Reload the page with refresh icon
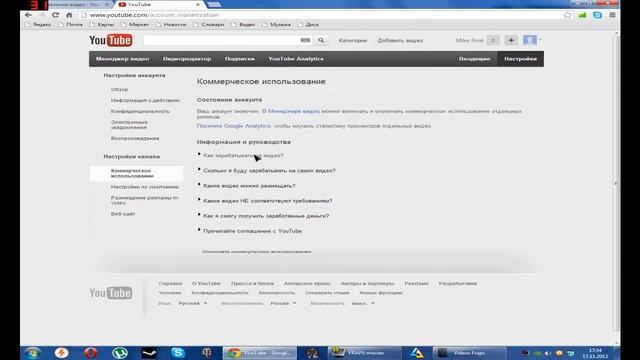The width and height of the screenshot is (640, 360). tap(56, 15)
